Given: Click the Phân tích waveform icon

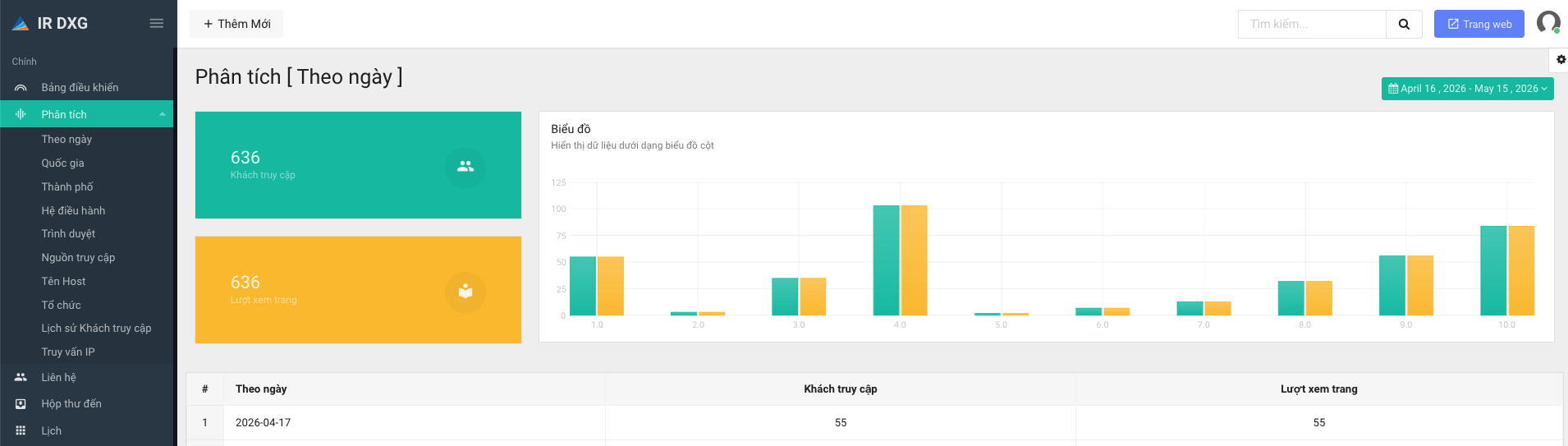Looking at the screenshot, I should click(x=21, y=114).
